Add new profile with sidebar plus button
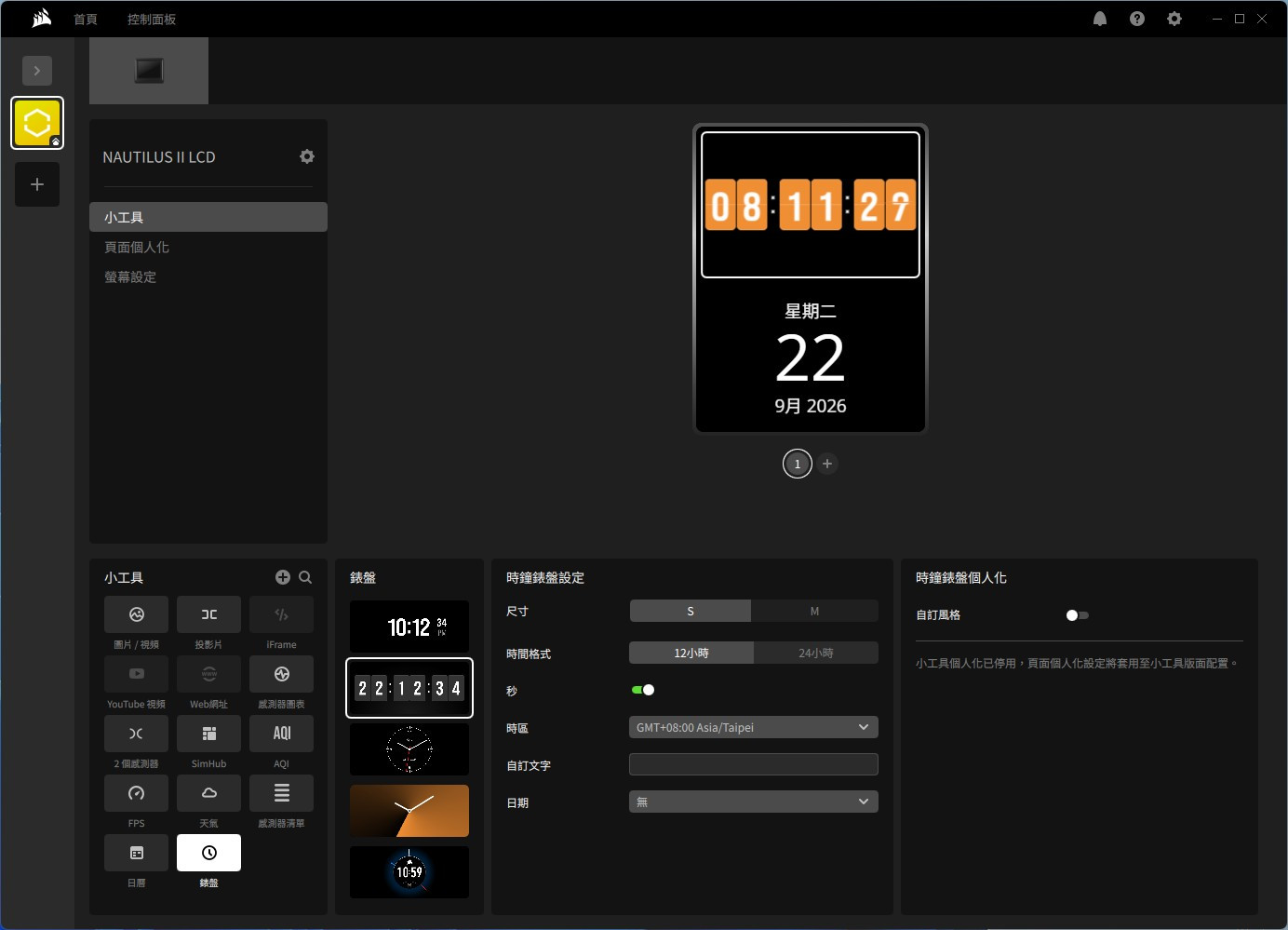 click(x=37, y=184)
